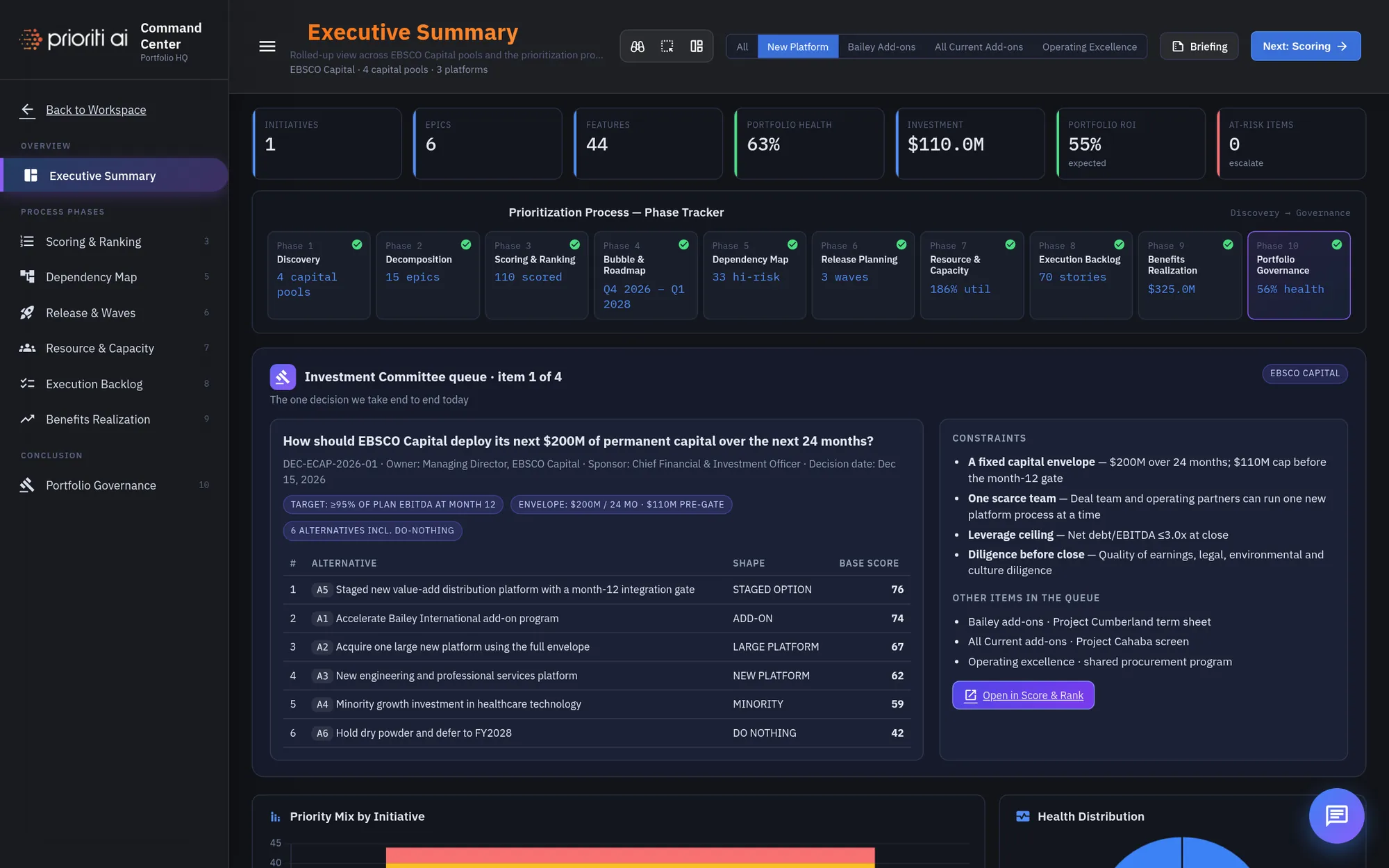Click the Benefits Realization trend icon
The width and height of the screenshot is (1389, 868).
[x=27, y=419]
